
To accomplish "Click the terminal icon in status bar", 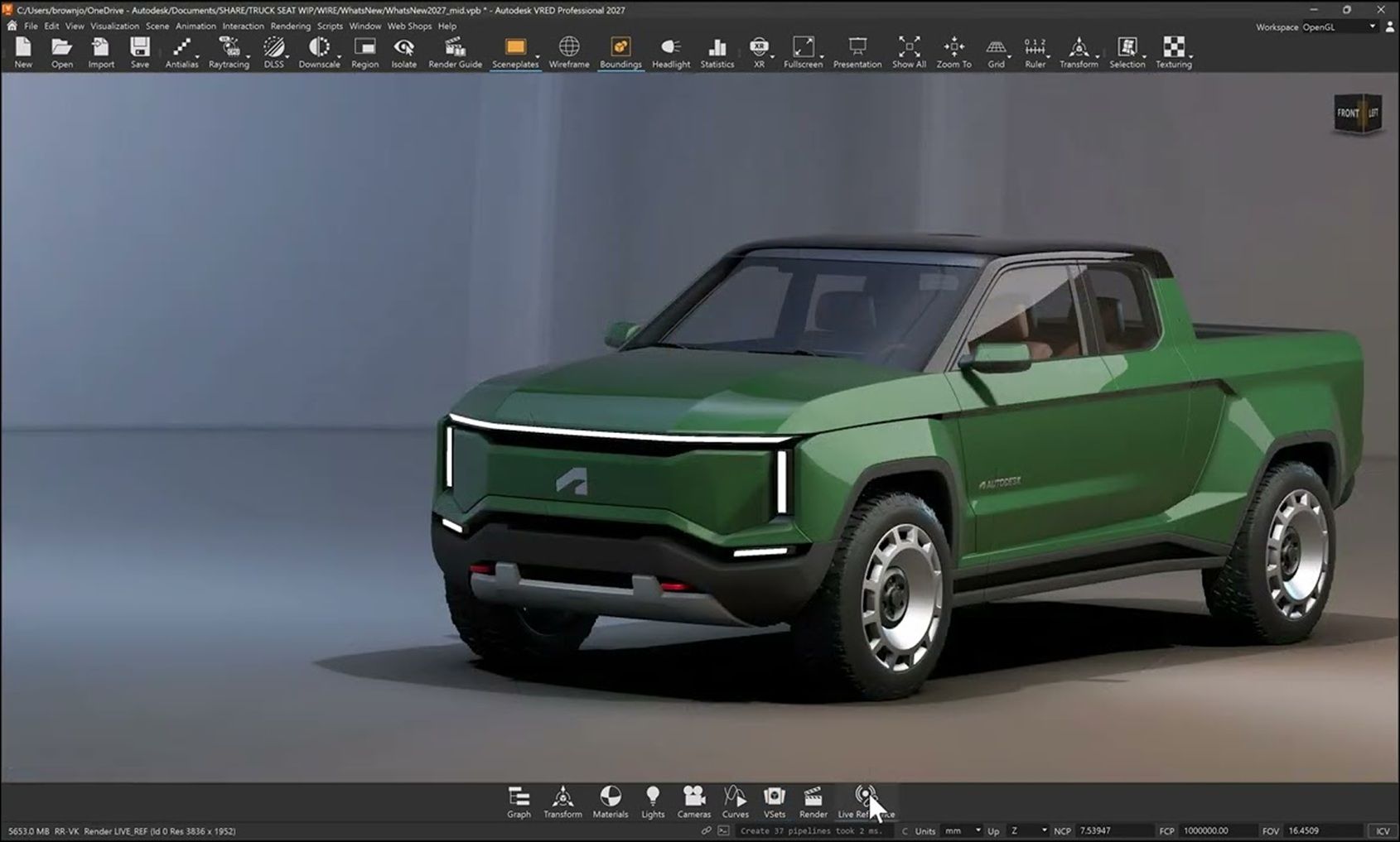I will coord(723,830).
